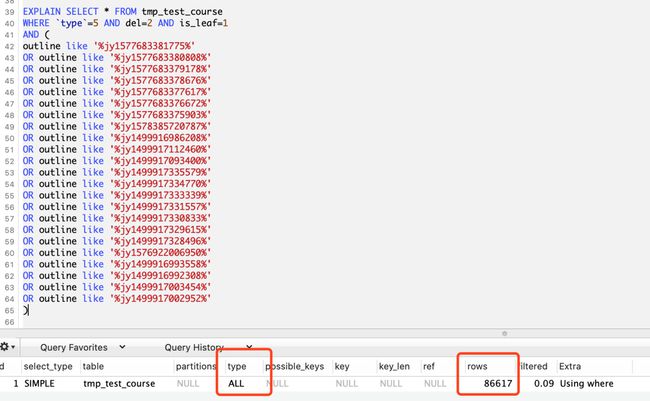Click the rows column header
Image resolution: width=650 pixels, height=401 pixels.
[477, 366]
